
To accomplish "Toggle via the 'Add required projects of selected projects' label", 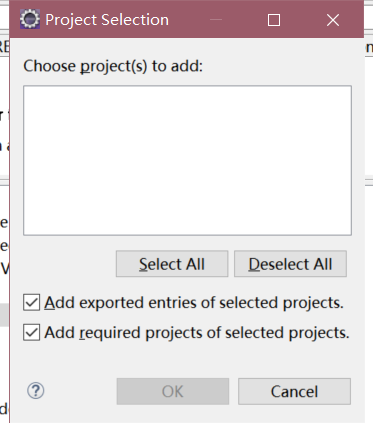I will [x=197, y=333].
